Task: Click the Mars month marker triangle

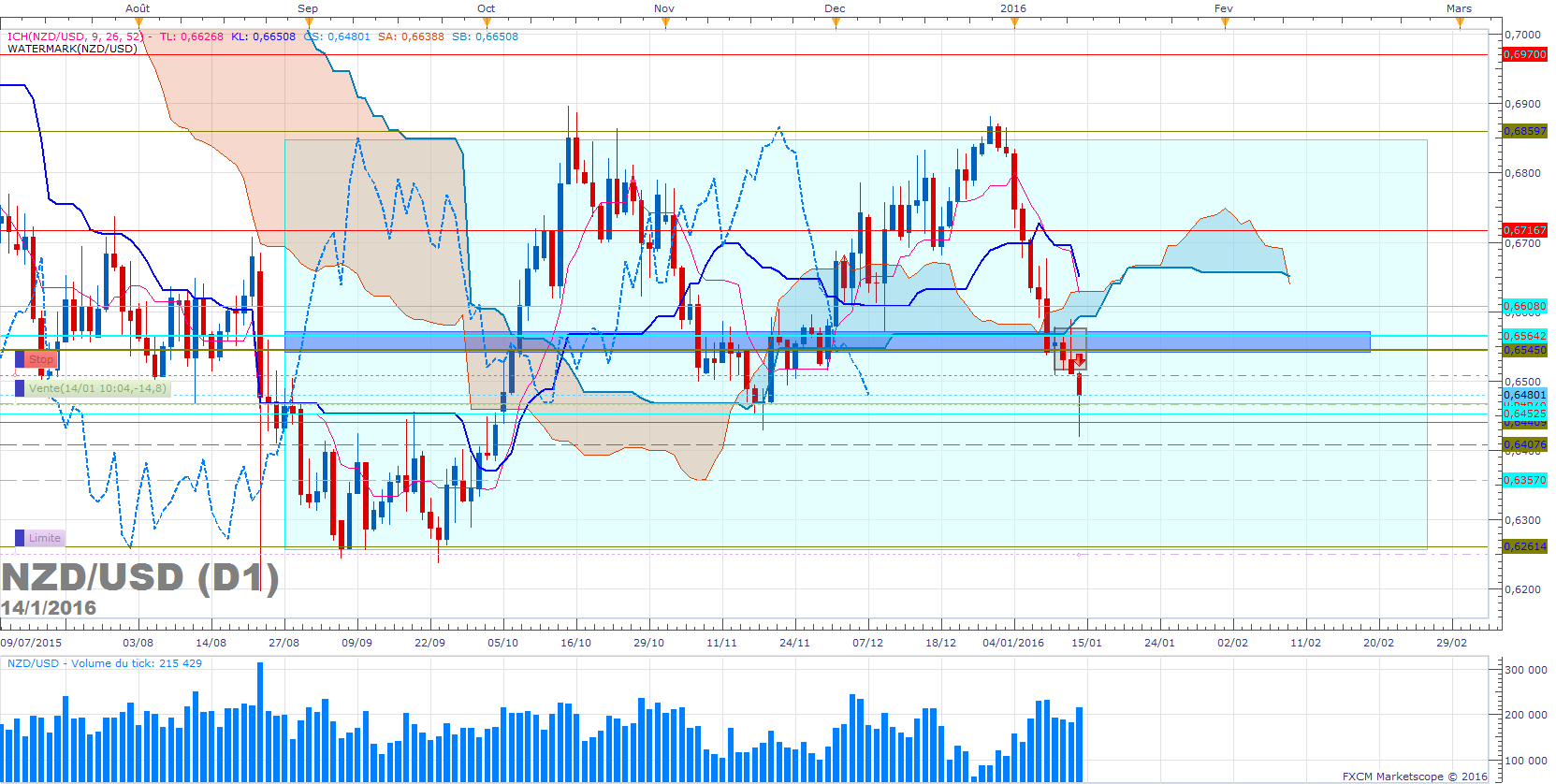Action: point(1460,22)
